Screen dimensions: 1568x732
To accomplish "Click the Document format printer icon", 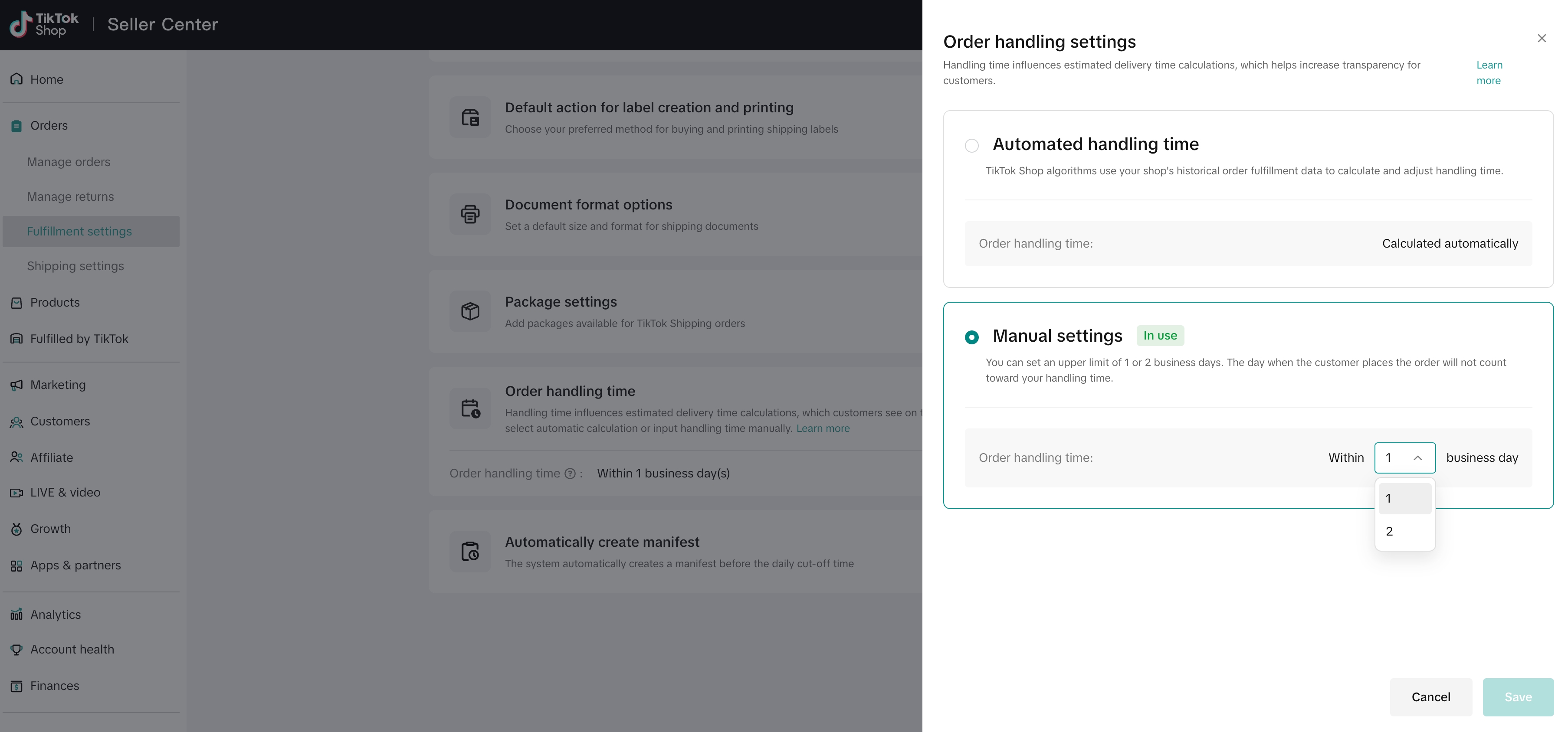I will [x=470, y=214].
